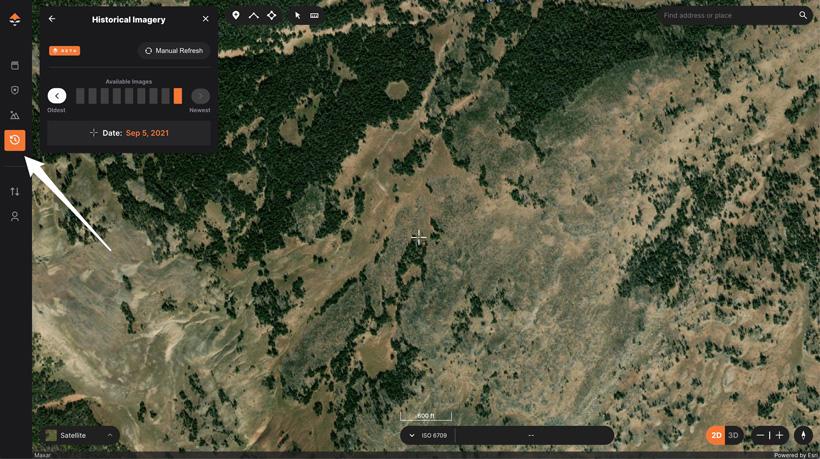
Task: Reset north with the compass button
Action: (803, 435)
